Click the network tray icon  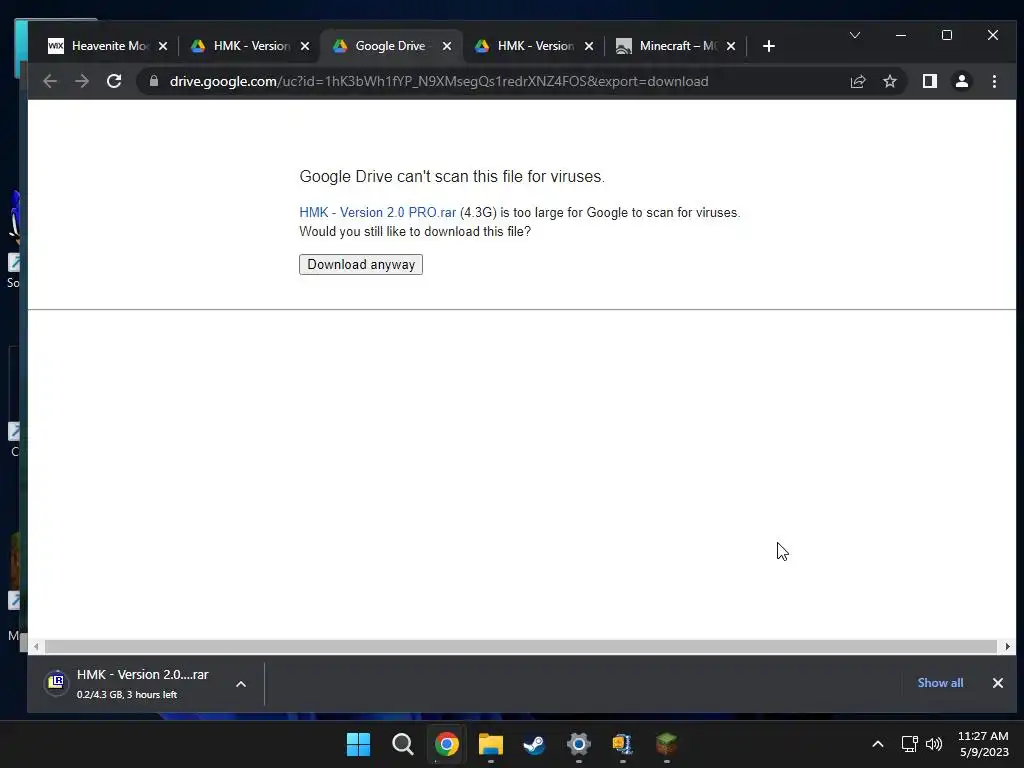click(x=909, y=744)
